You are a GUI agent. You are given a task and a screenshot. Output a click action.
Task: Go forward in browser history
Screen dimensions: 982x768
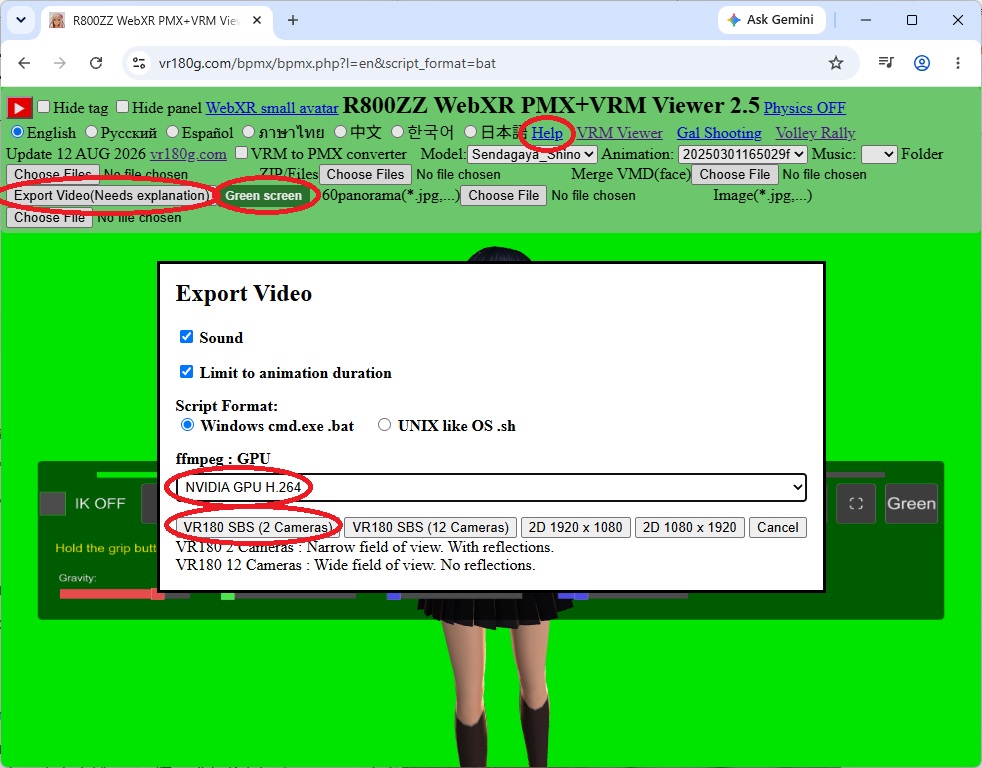[59, 63]
